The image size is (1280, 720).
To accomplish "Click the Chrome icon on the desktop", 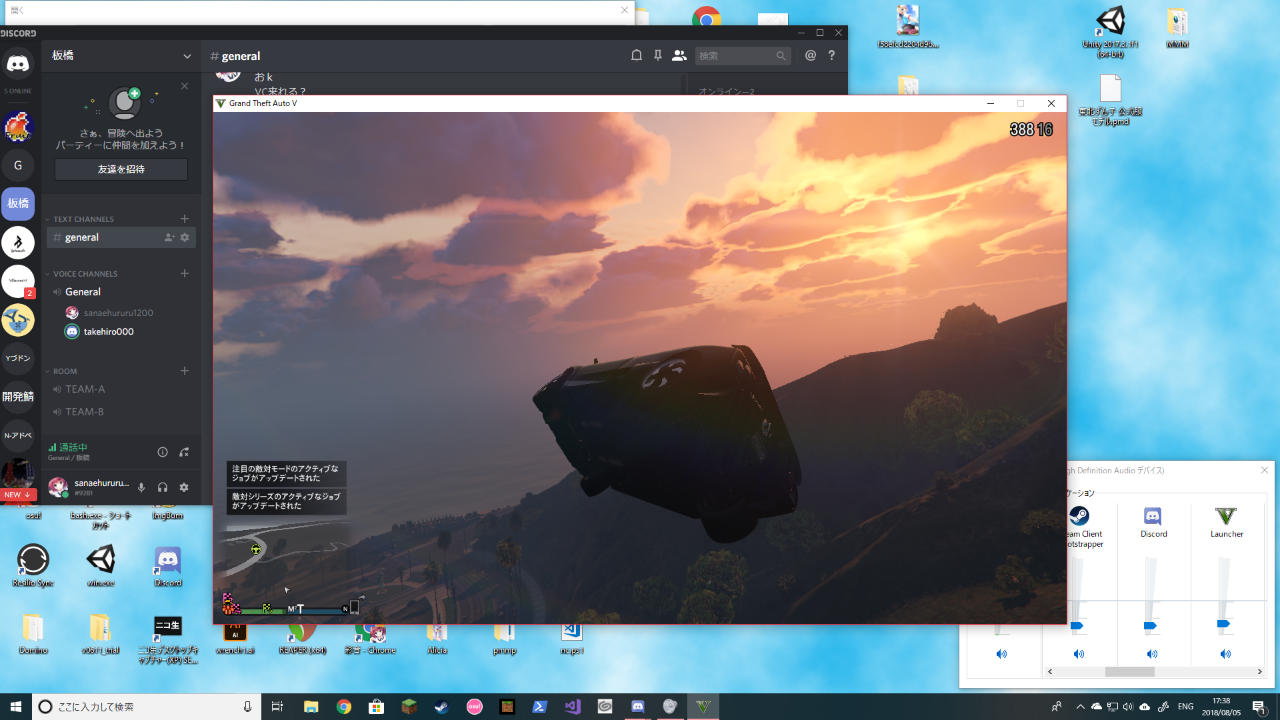I will click(x=707, y=17).
